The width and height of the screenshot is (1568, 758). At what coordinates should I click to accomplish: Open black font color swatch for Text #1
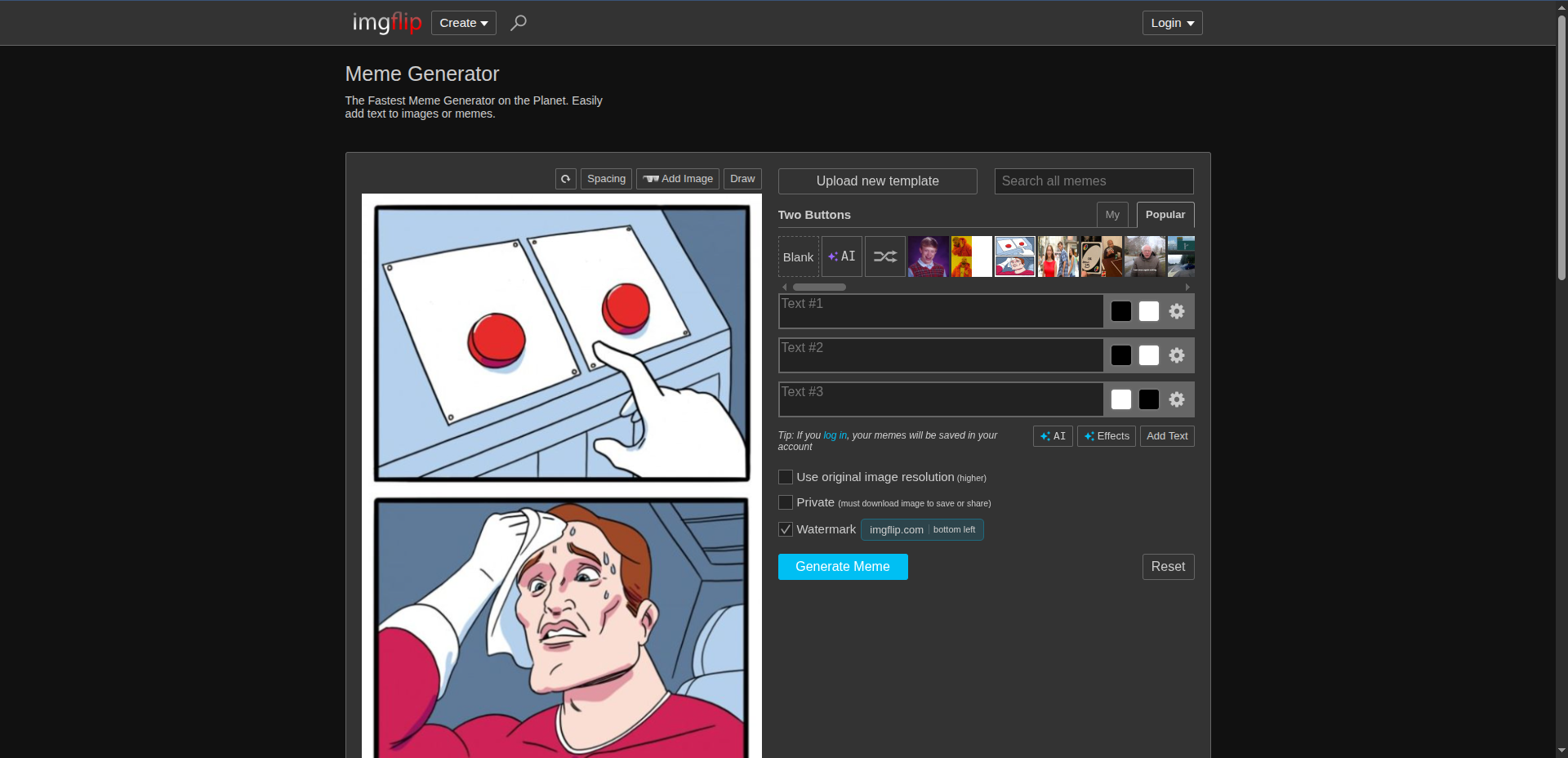[x=1121, y=311]
